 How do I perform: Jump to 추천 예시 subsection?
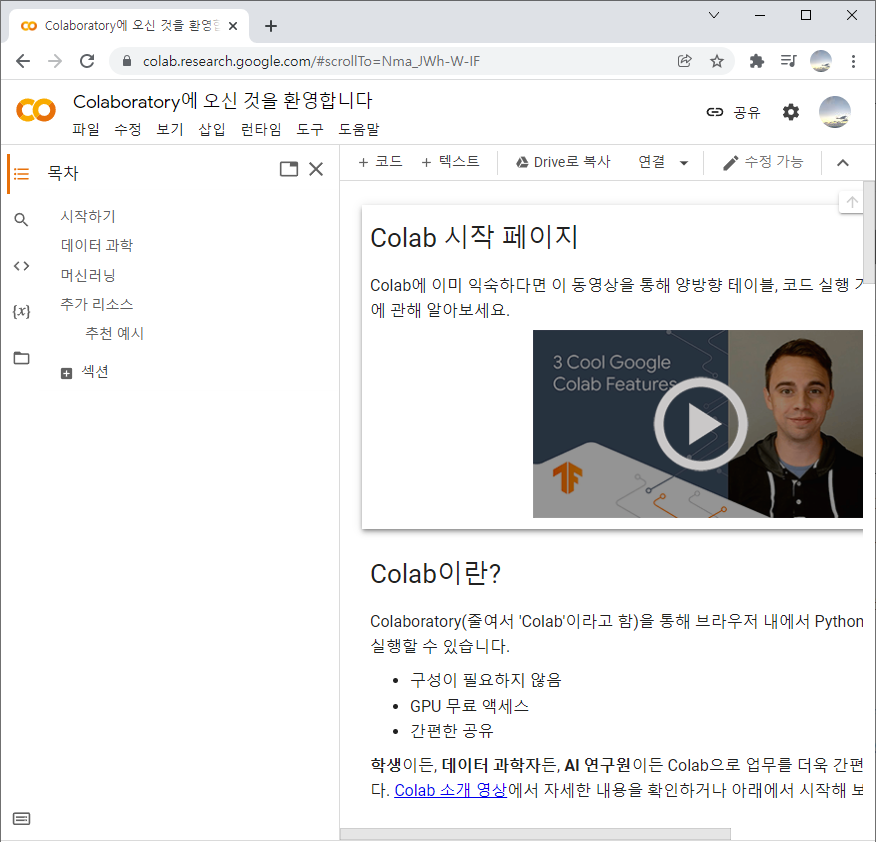pyautogui.click(x=115, y=334)
